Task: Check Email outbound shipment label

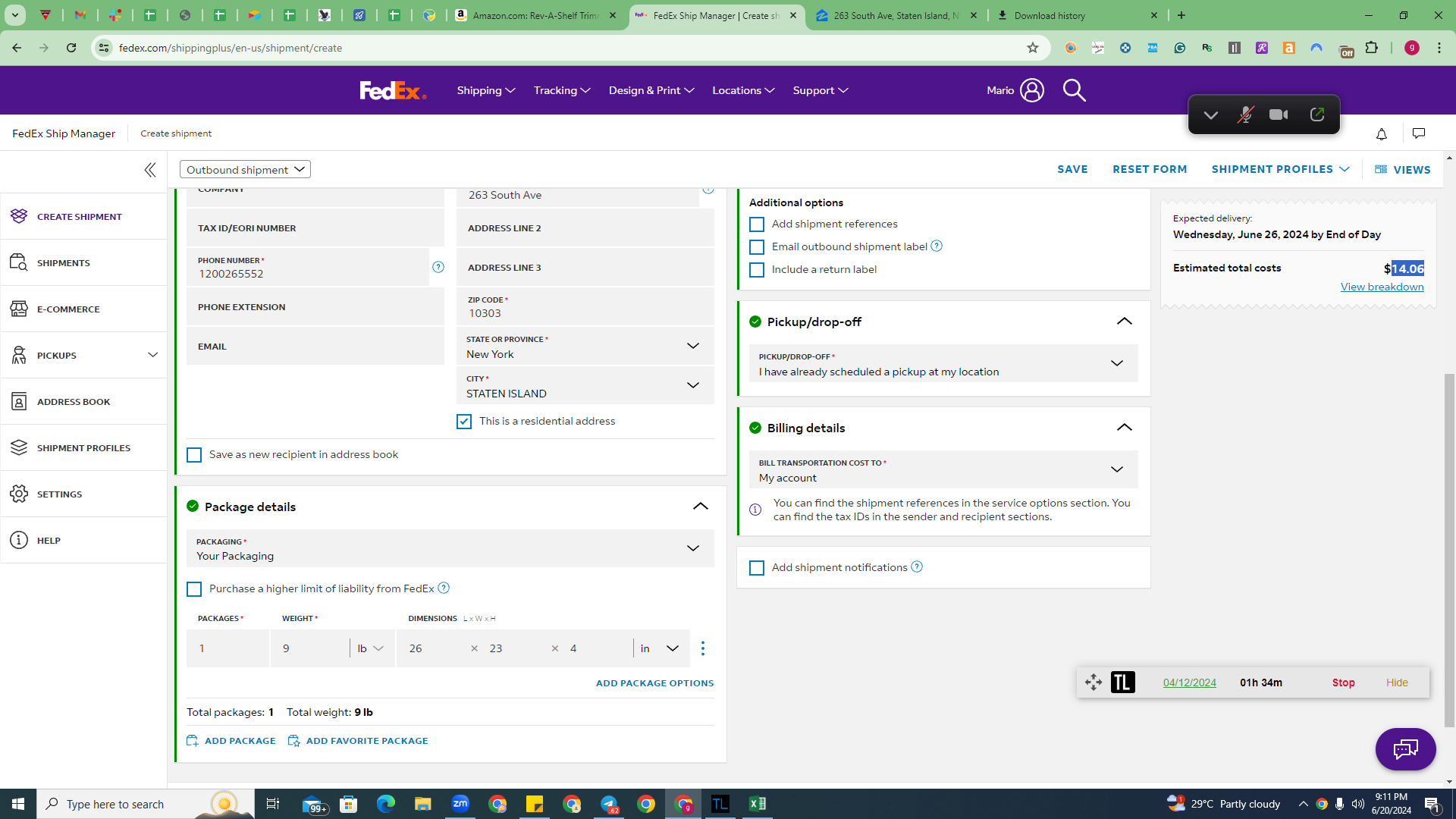Action: [757, 247]
